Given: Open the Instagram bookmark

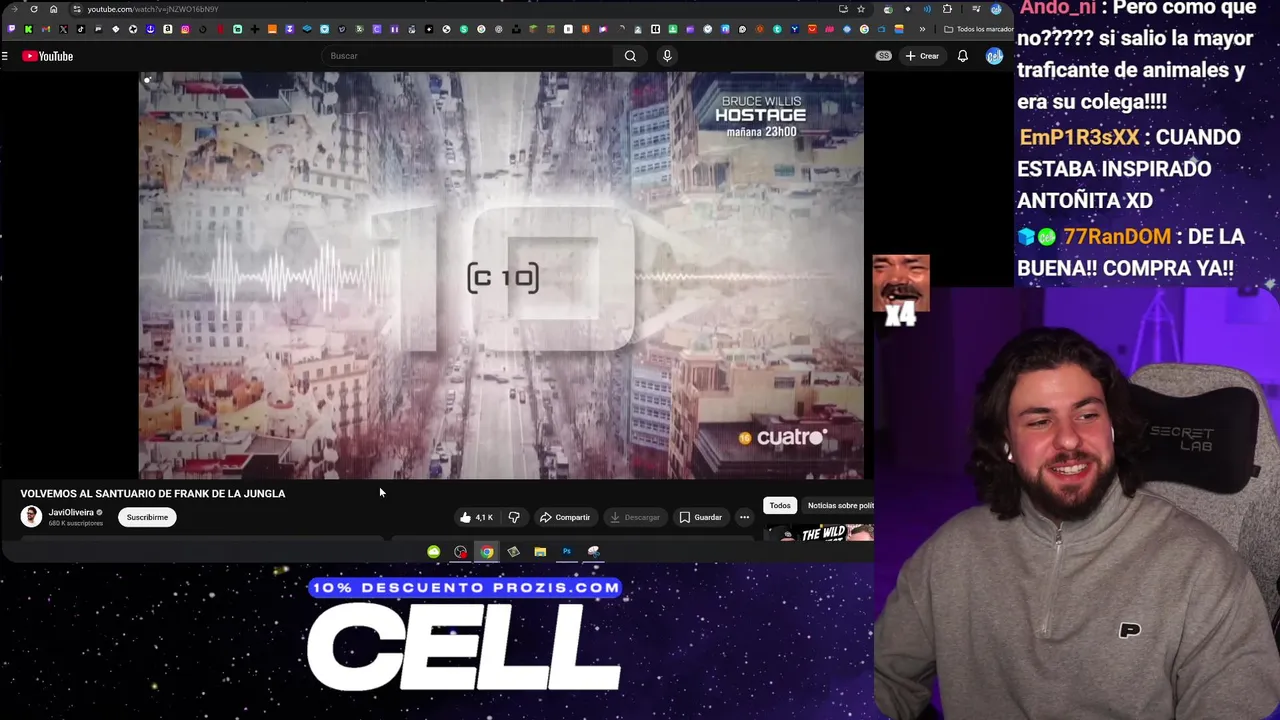Looking at the screenshot, I should [x=185, y=29].
